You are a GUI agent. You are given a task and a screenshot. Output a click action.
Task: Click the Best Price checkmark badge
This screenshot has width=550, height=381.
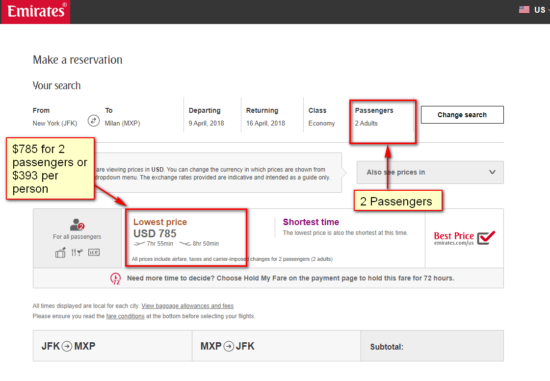(x=464, y=238)
